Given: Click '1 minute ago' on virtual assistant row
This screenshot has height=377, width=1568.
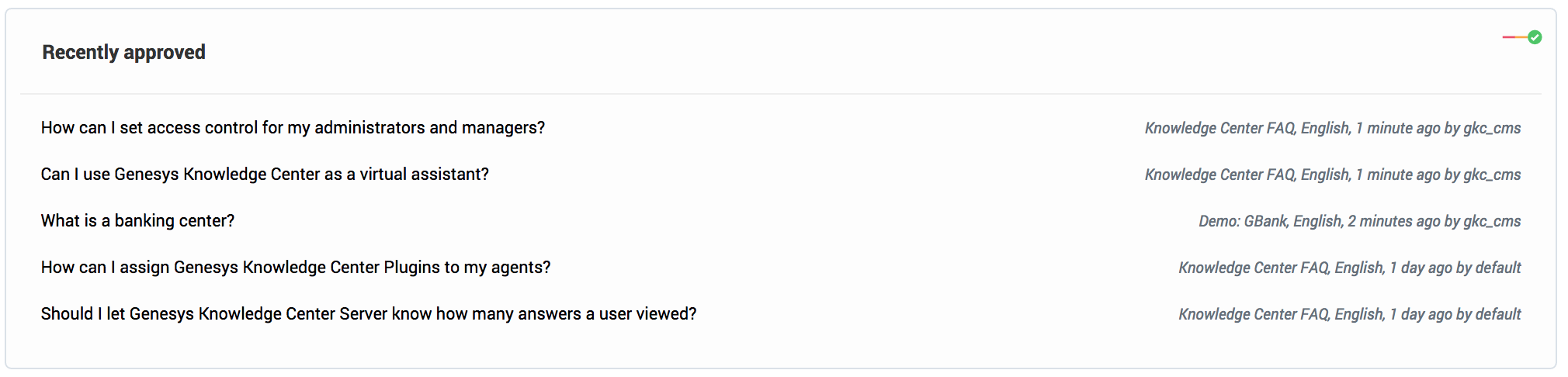Looking at the screenshot, I should click(1396, 175).
